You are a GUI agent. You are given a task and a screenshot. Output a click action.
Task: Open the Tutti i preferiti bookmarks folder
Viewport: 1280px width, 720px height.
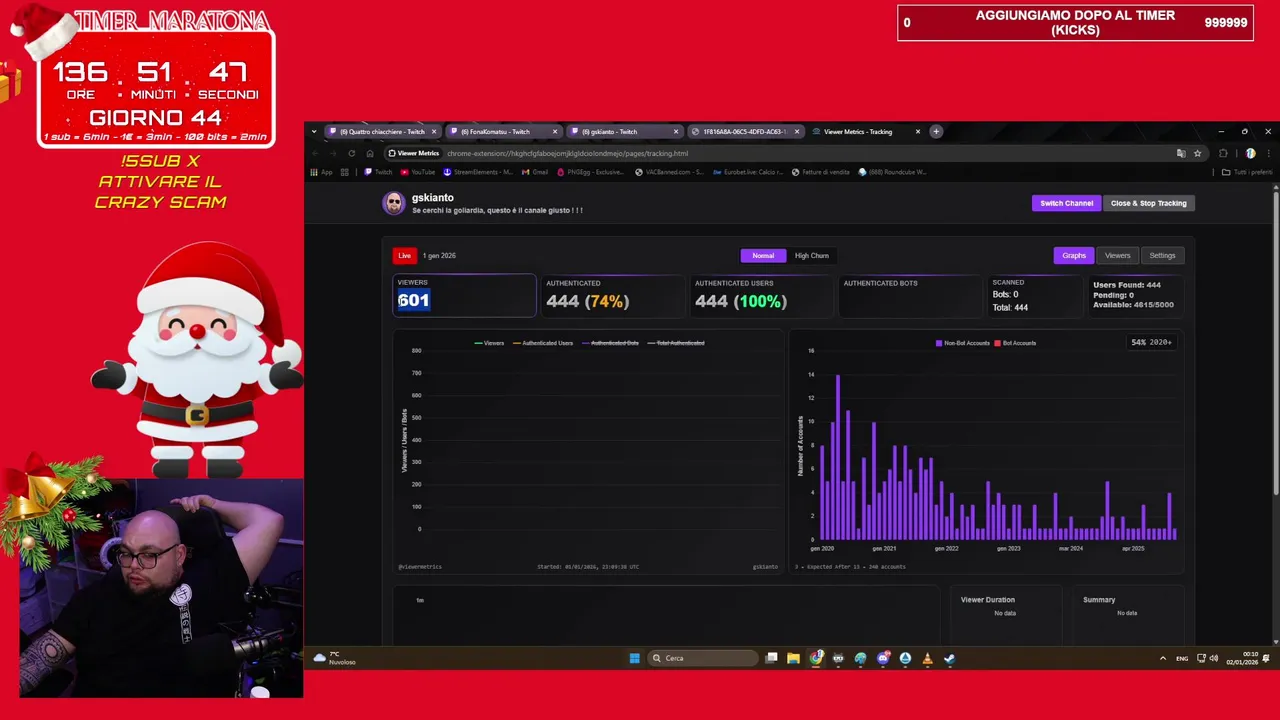(x=1248, y=172)
